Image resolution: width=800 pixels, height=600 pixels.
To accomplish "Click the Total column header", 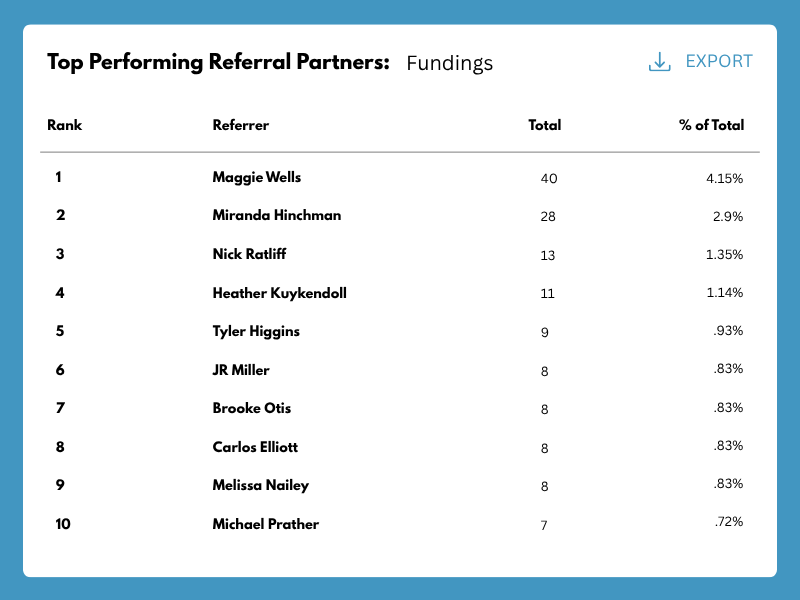I will [x=544, y=125].
